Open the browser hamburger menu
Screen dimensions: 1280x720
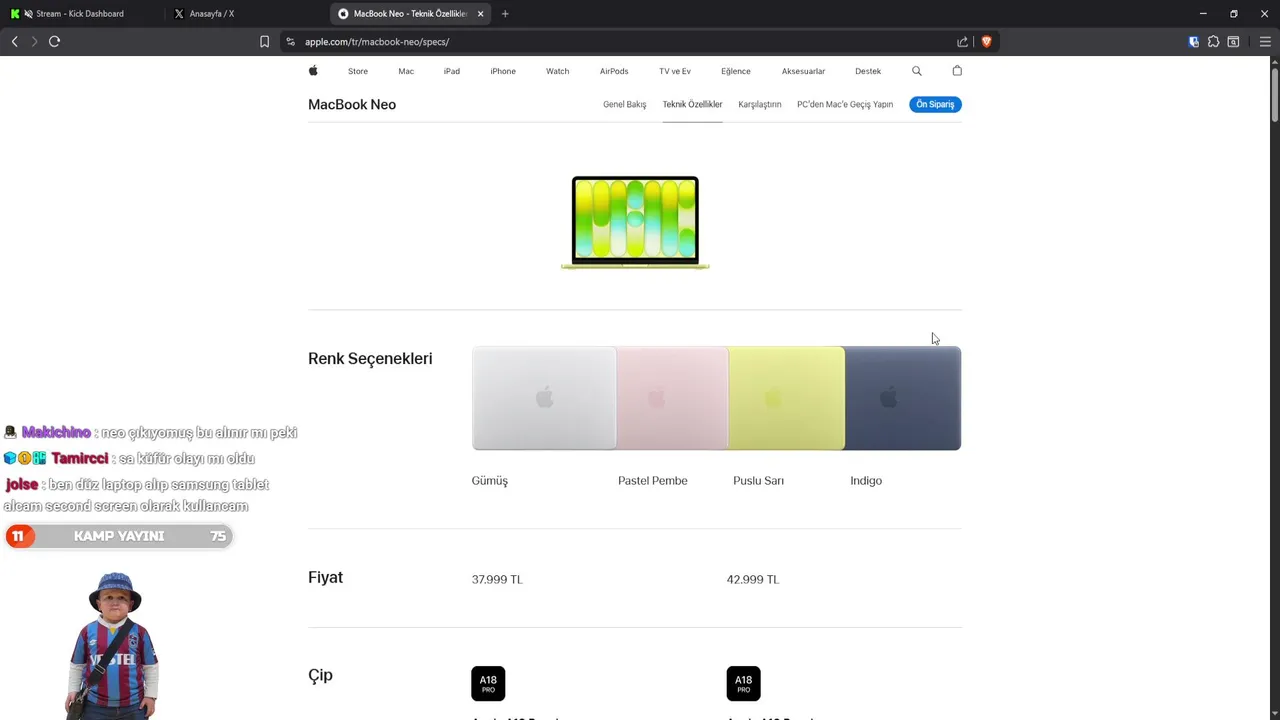1265,41
